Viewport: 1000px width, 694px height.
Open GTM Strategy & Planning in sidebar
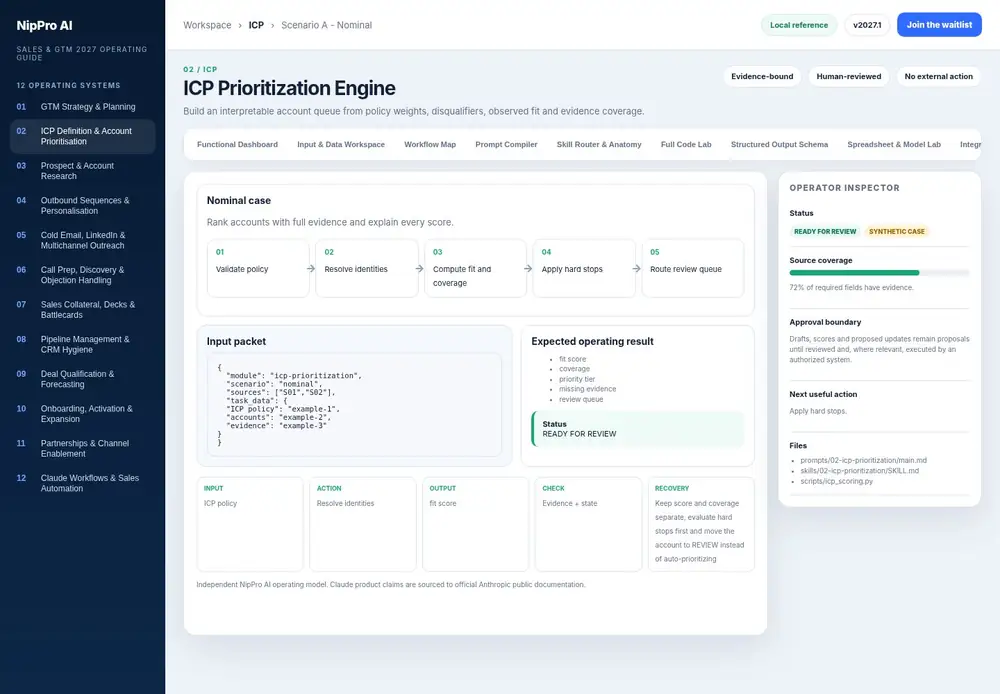tap(83, 107)
